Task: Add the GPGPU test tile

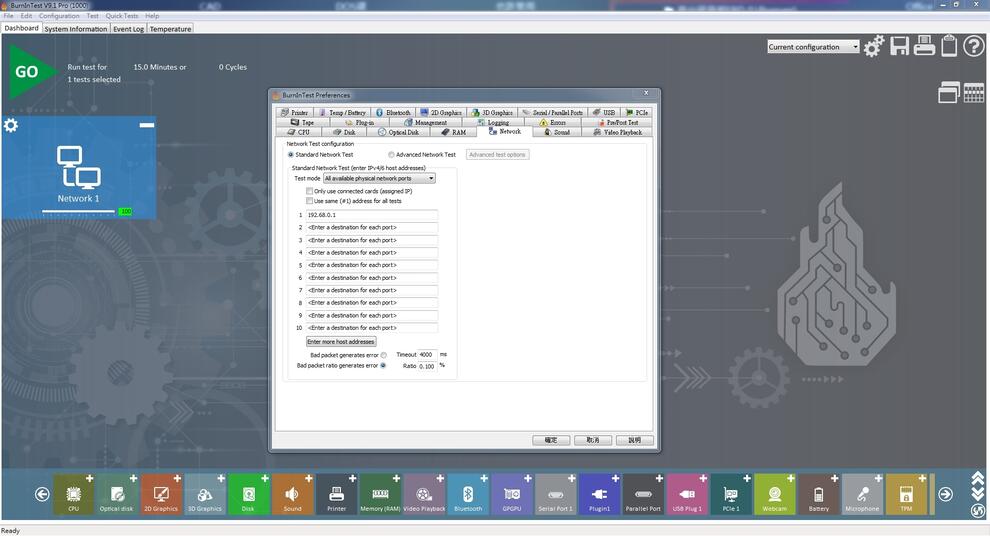Action: click(x=528, y=479)
